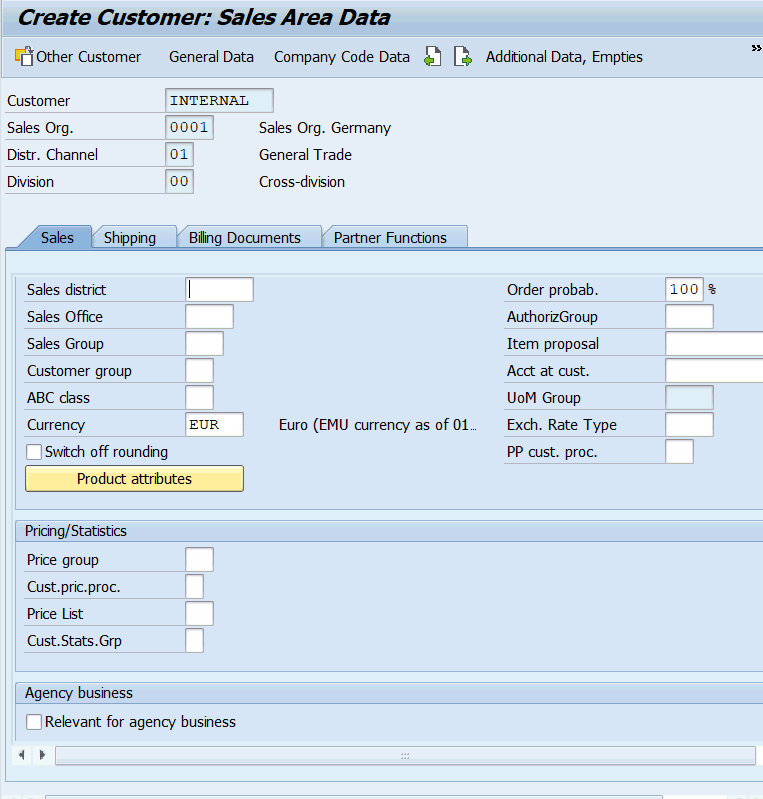Click the 'Euro (EMU currency as of 01' description
Image resolution: width=763 pixels, height=799 pixels.
pos(377,425)
